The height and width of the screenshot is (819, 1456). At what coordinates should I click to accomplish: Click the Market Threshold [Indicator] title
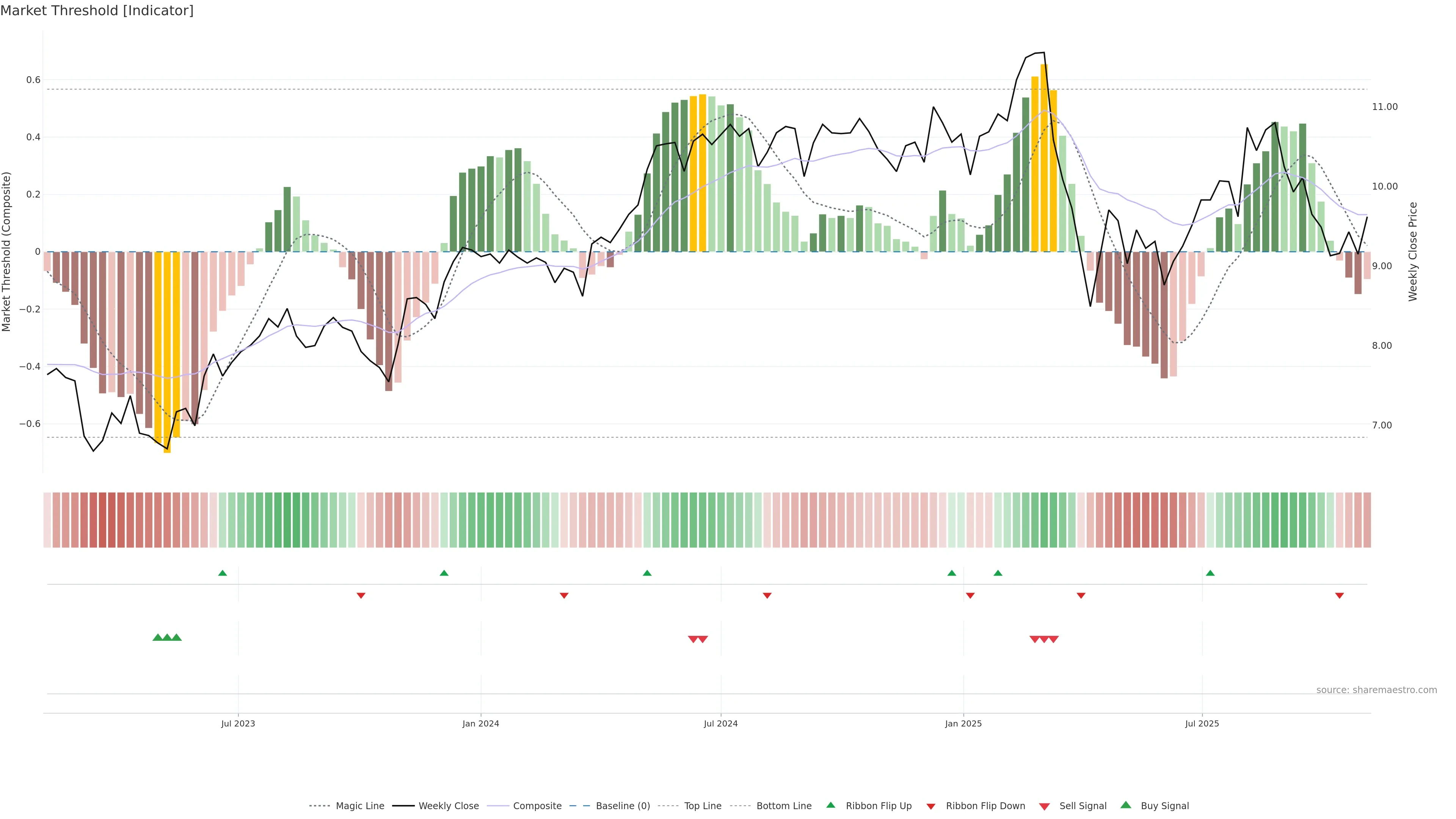point(97,11)
